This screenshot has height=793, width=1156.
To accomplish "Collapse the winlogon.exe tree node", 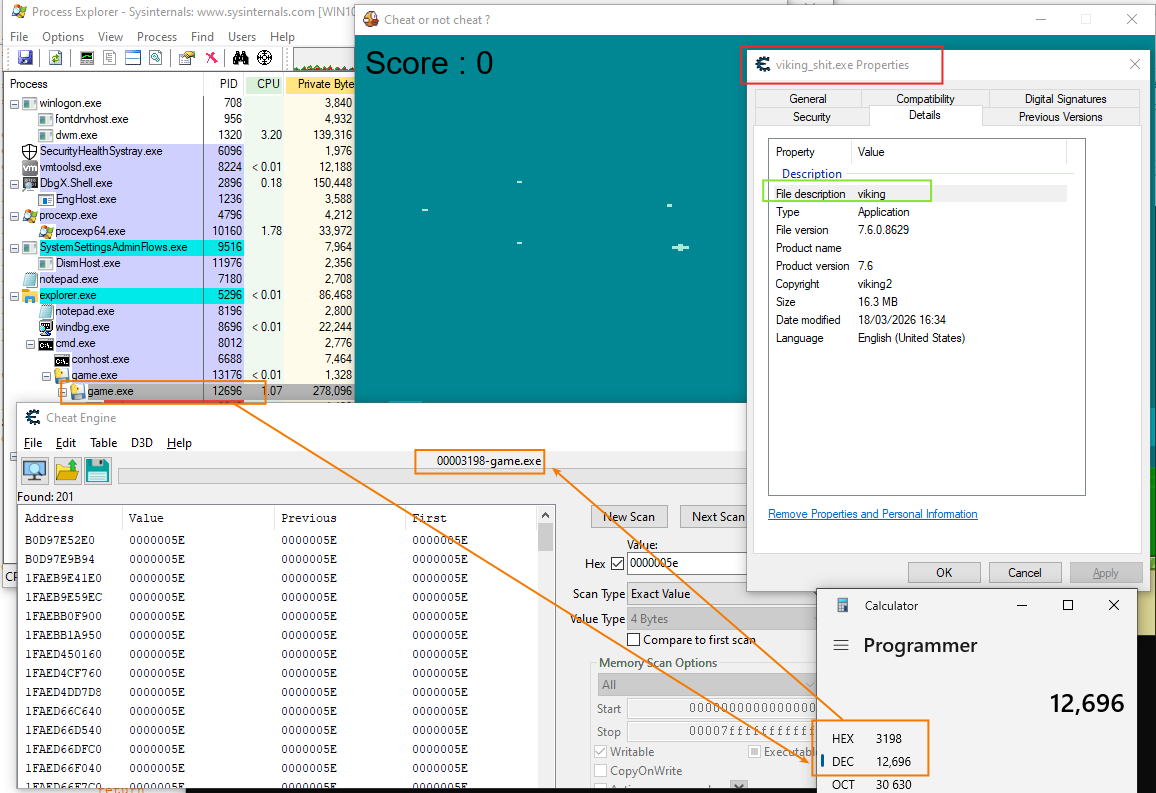I will (x=14, y=104).
